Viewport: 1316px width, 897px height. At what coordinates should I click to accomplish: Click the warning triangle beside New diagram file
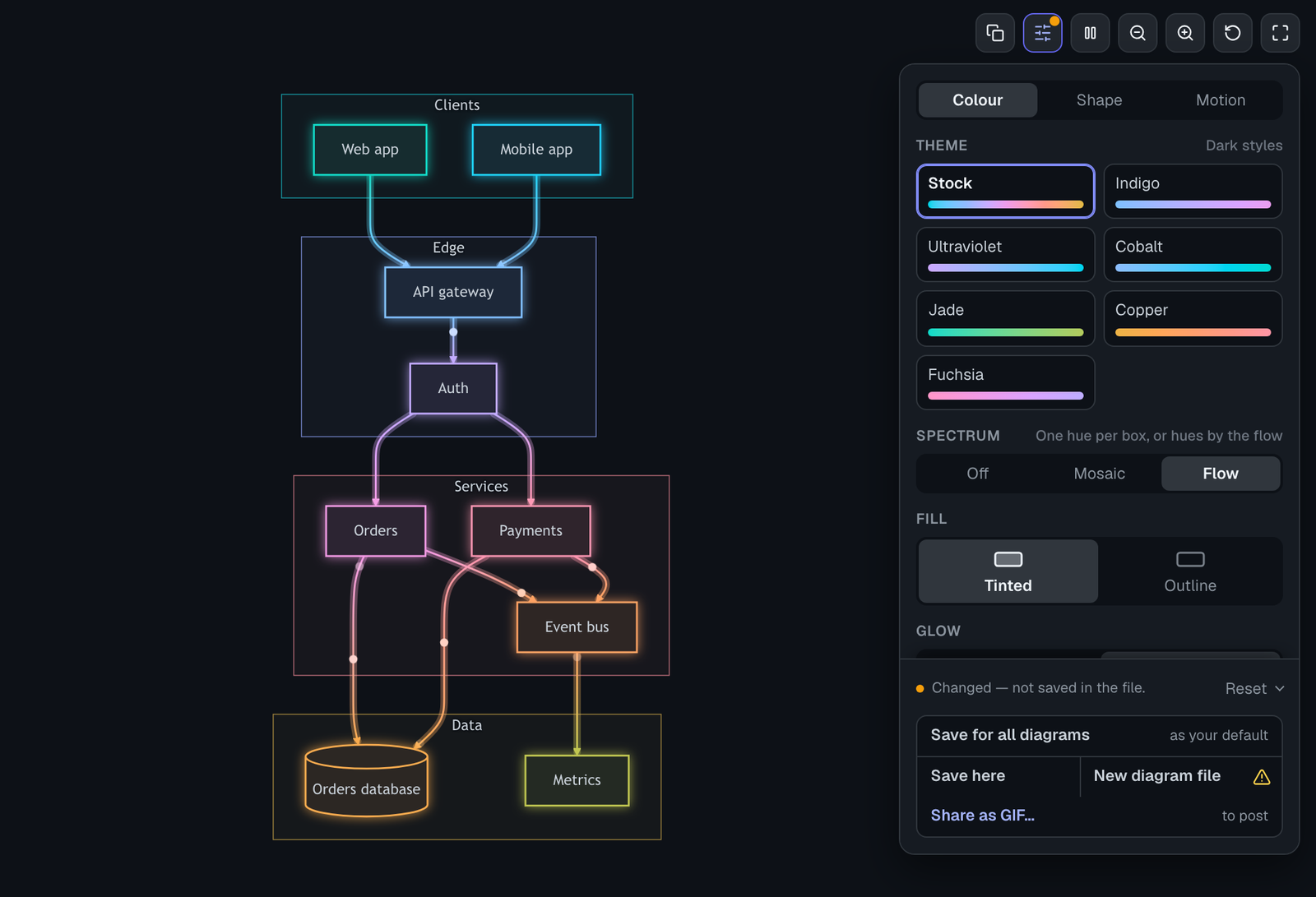pos(1262,777)
